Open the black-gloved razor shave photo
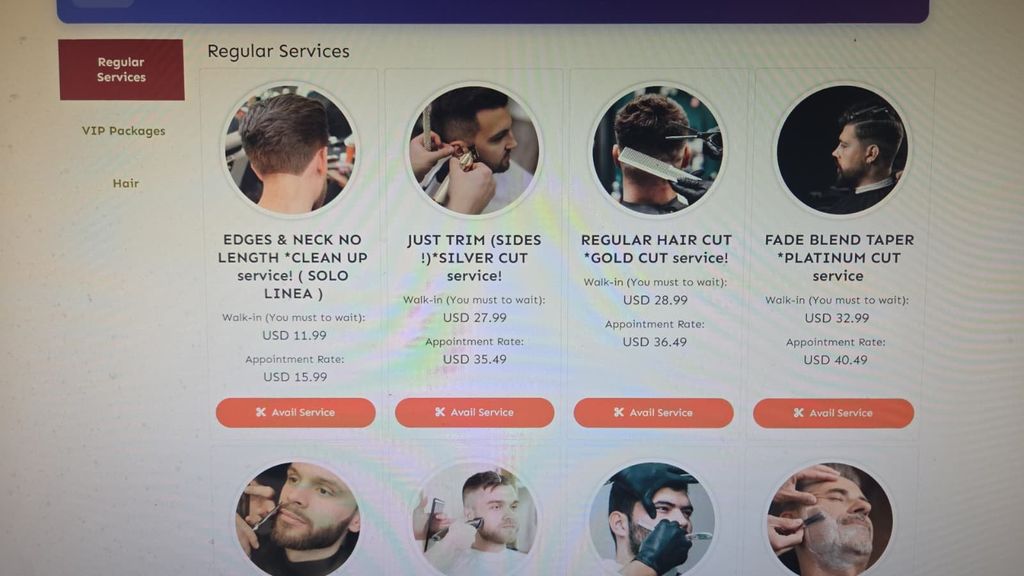Screen dimensions: 1024x576 click(652, 519)
